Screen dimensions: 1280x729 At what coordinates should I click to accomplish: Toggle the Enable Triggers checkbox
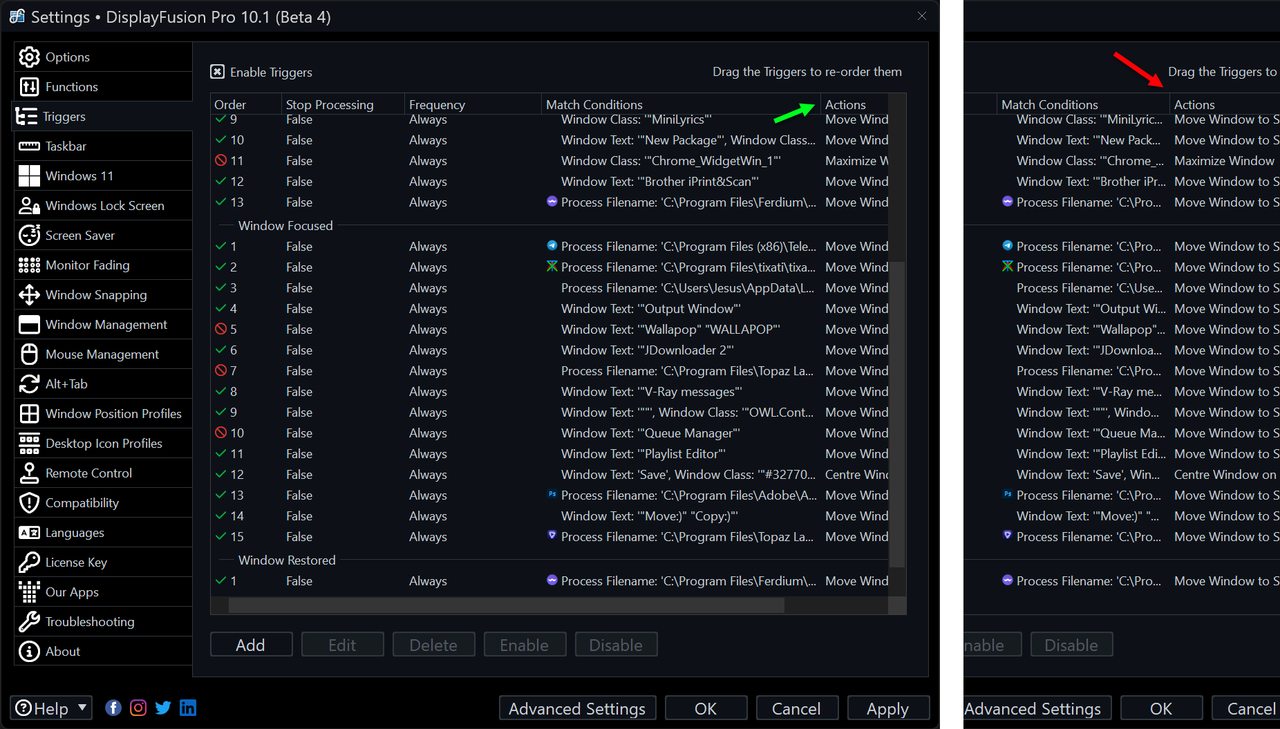217,72
